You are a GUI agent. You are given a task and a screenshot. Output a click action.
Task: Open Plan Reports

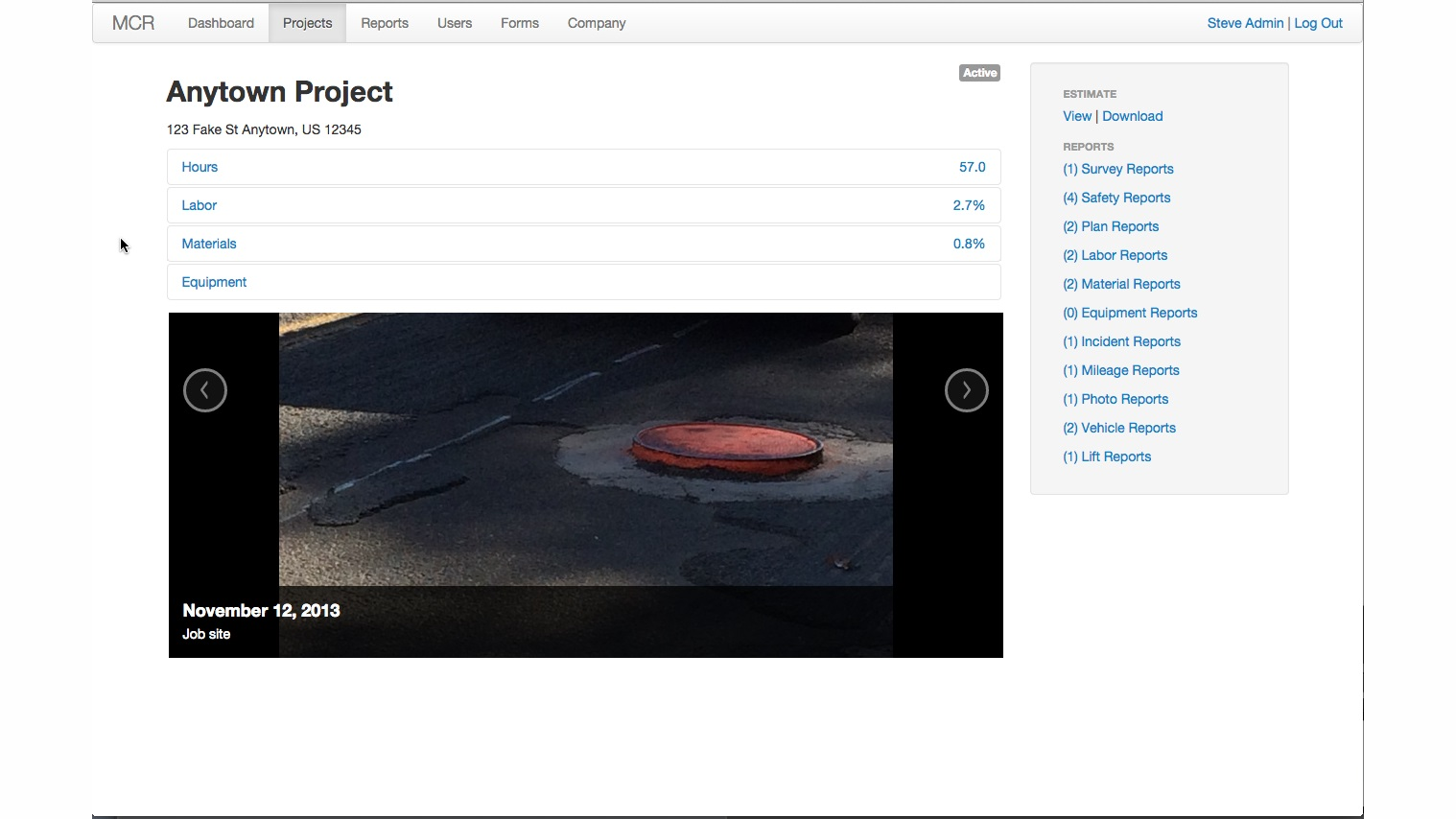[x=1111, y=226]
